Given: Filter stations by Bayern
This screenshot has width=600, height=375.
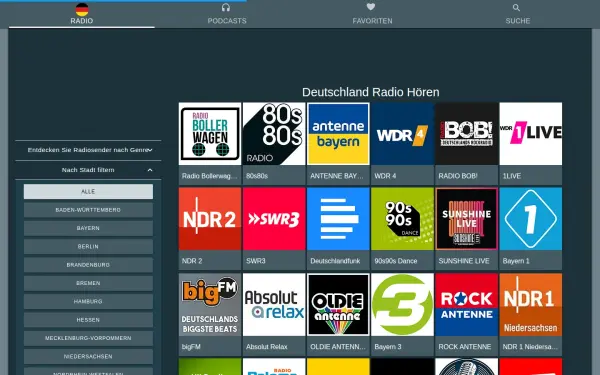Looking at the screenshot, I should tap(88, 228).
